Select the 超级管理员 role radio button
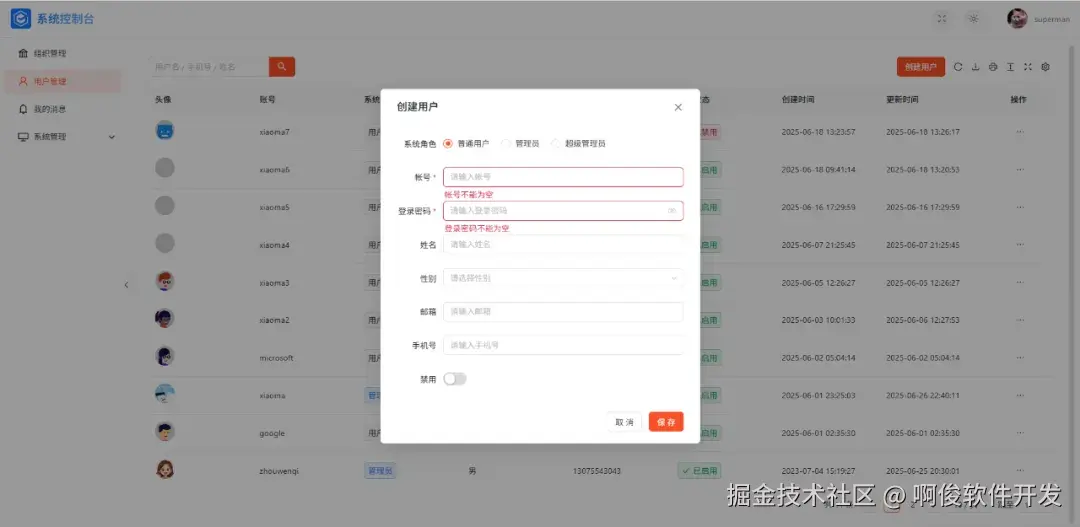The width and height of the screenshot is (1080, 527). point(556,144)
